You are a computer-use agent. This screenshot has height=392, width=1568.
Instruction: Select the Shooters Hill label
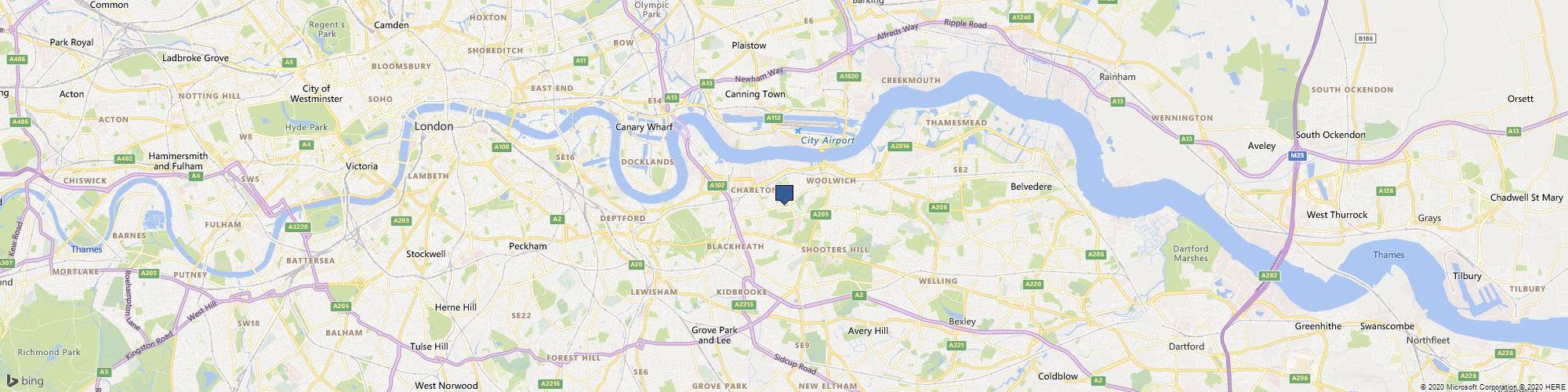pyautogui.click(x=835, y=249)
